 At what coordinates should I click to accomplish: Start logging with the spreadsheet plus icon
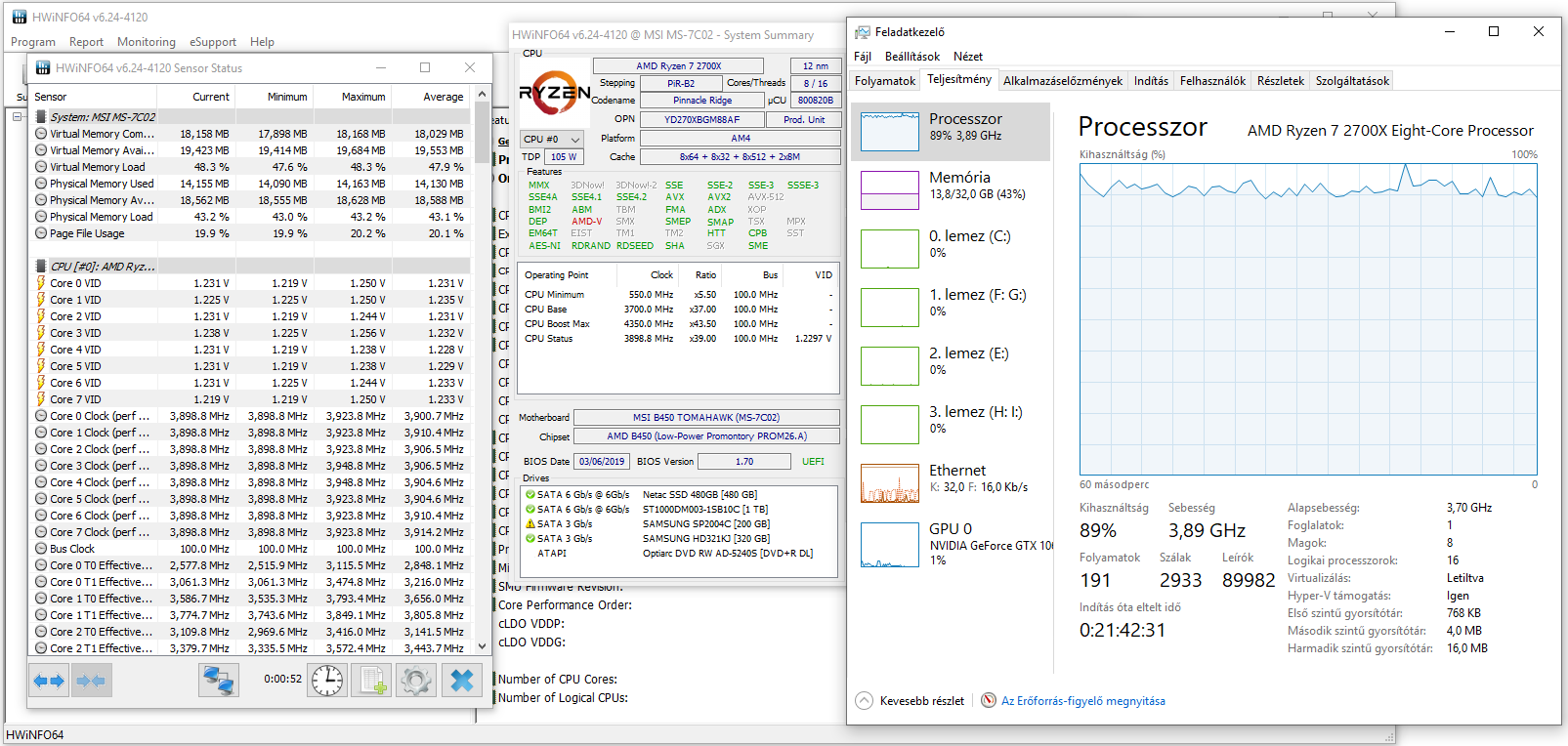pyautogui.click(x=371, y=680)
